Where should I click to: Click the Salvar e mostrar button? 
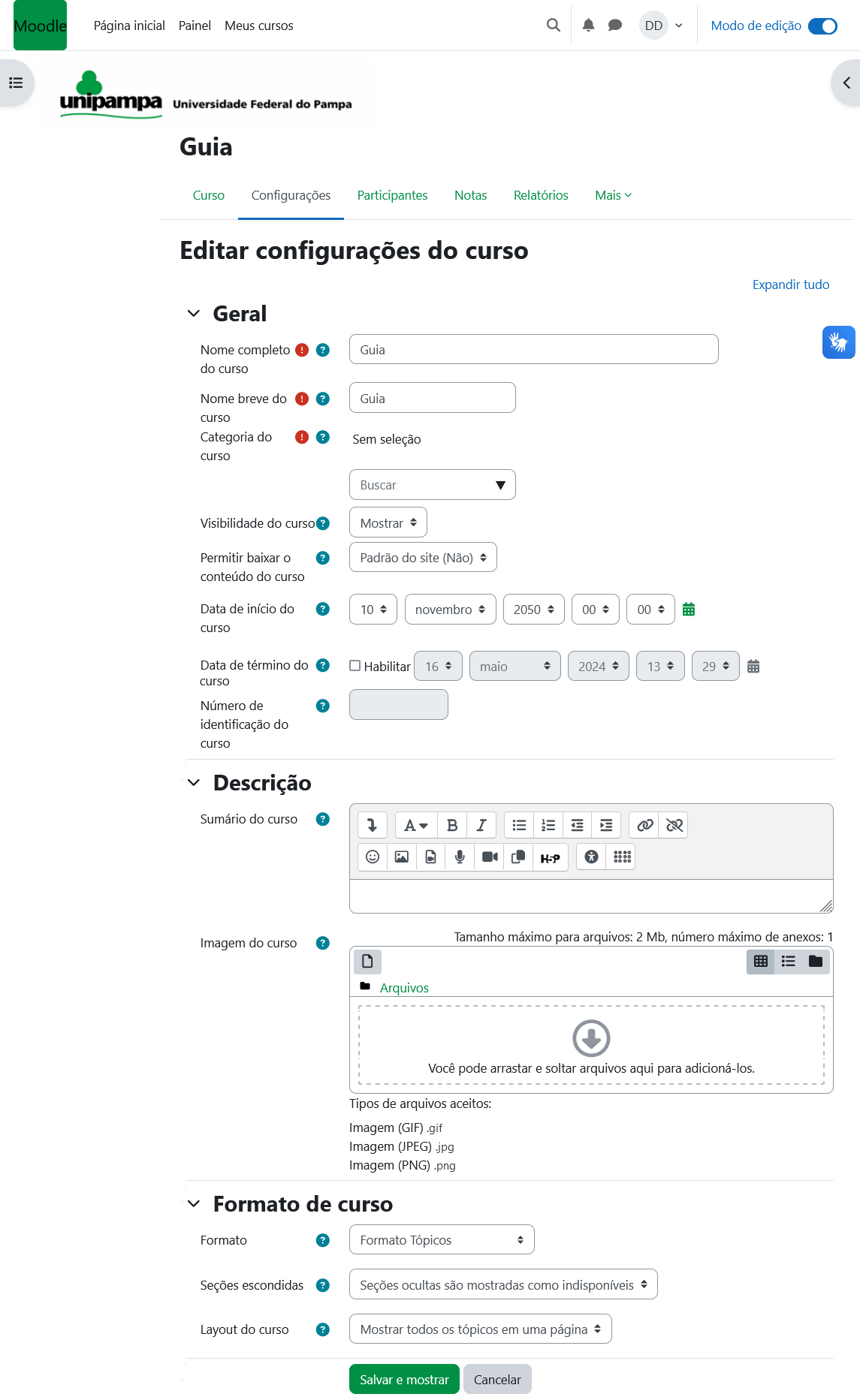[x=404, y=1380]
